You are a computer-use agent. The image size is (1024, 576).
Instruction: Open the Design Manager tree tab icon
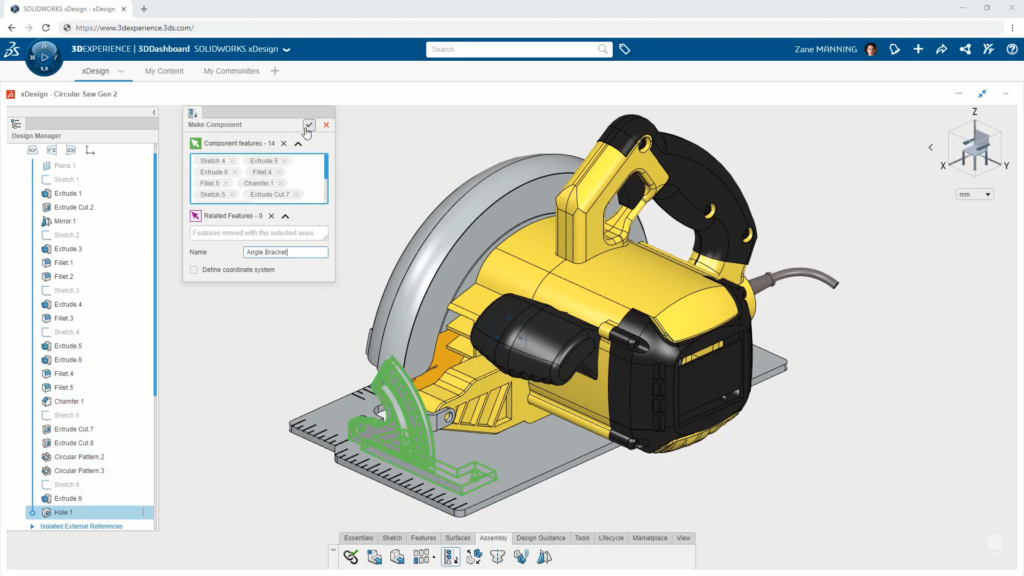point(16,123)
